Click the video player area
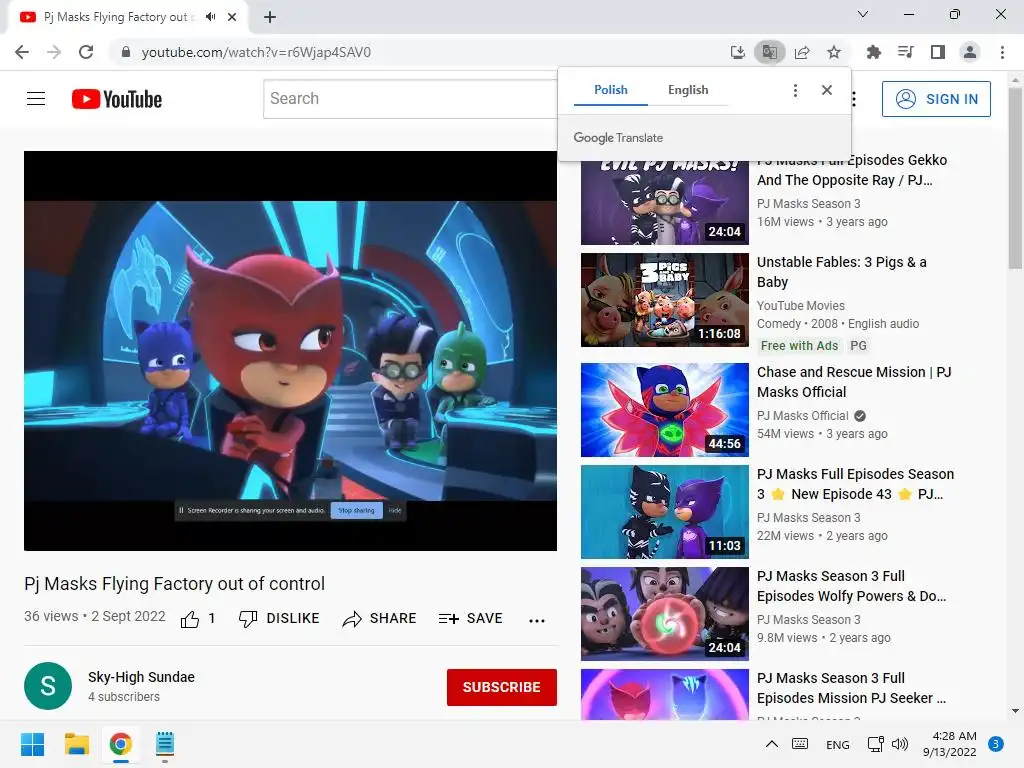This screenshot has width=1024, height=768. click(x=291, y=351)
